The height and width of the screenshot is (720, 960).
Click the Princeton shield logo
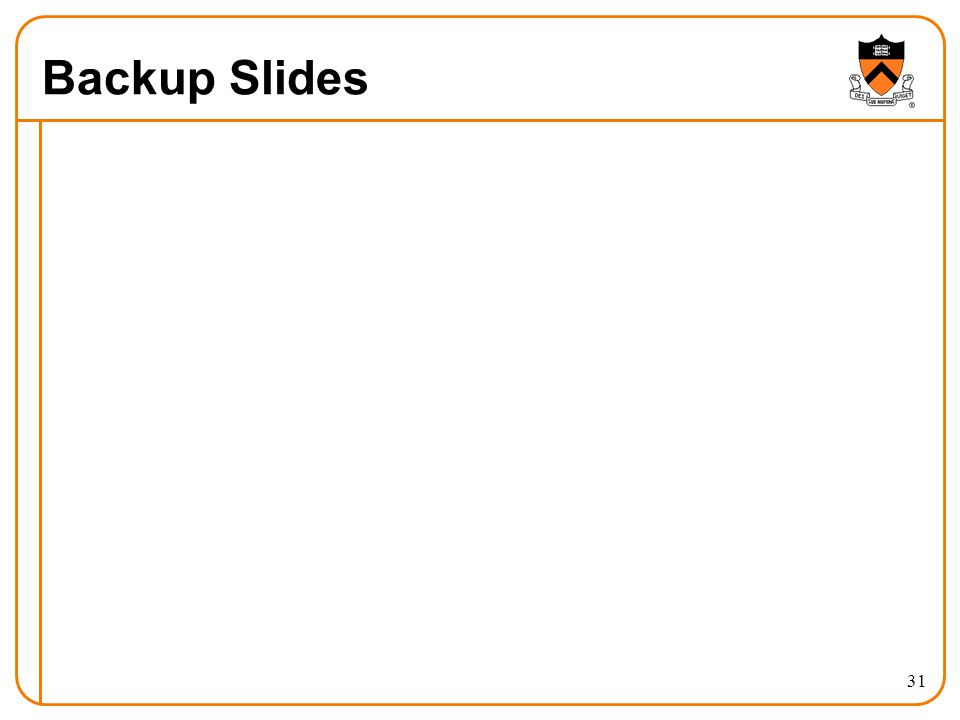[x=881, y=70]
